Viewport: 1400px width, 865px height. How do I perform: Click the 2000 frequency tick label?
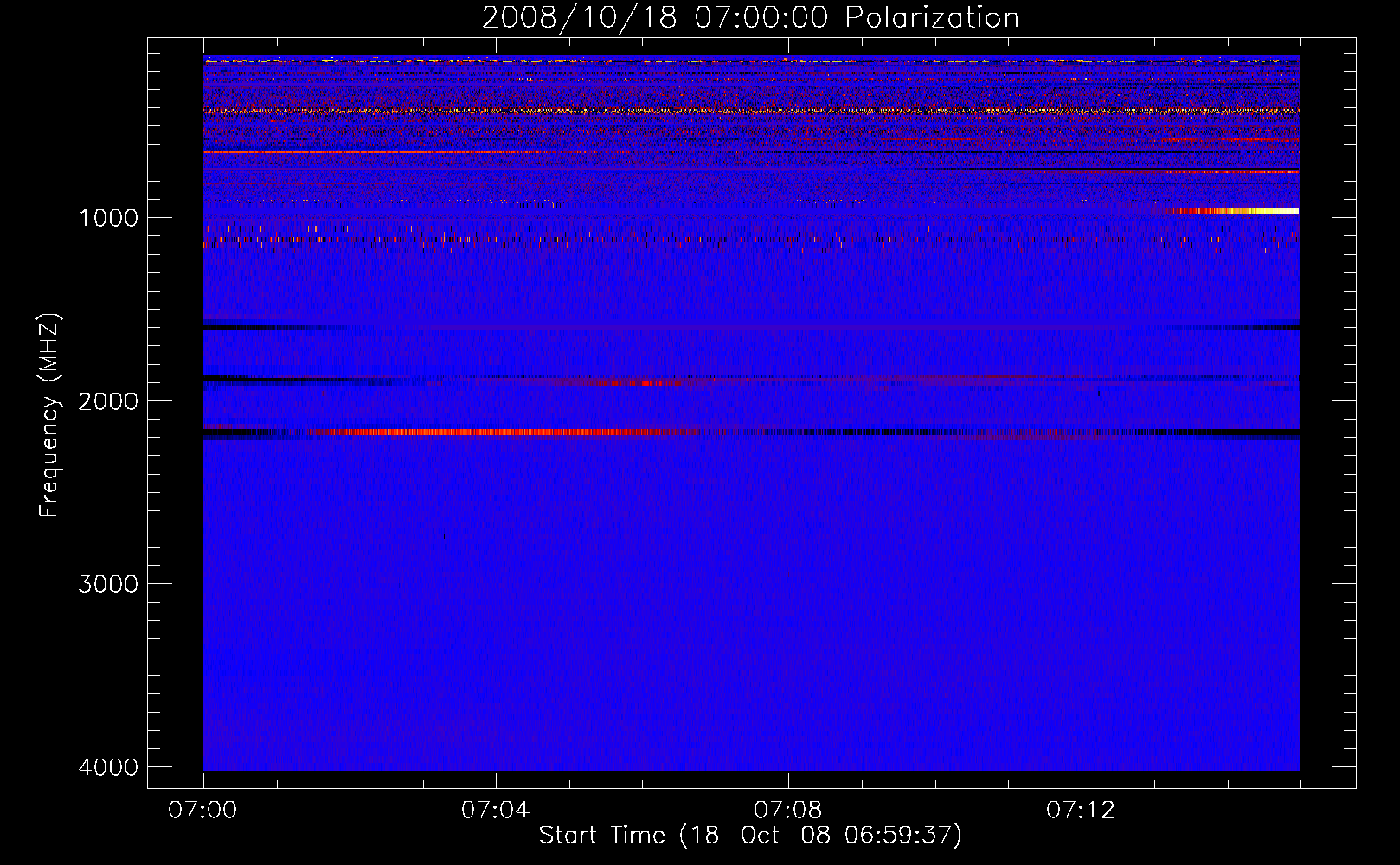108,401
